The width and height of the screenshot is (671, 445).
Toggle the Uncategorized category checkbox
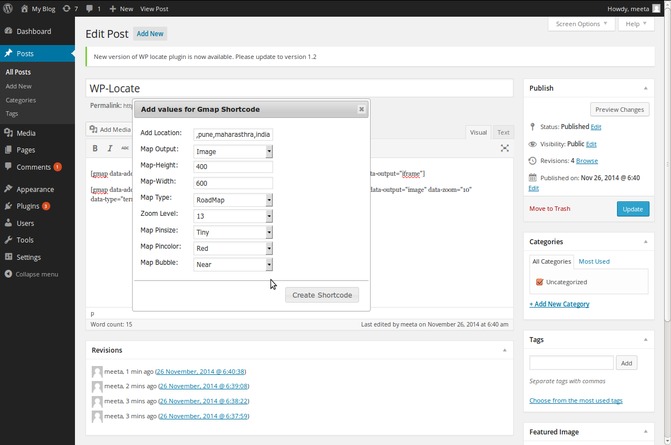tap(540, 282)
